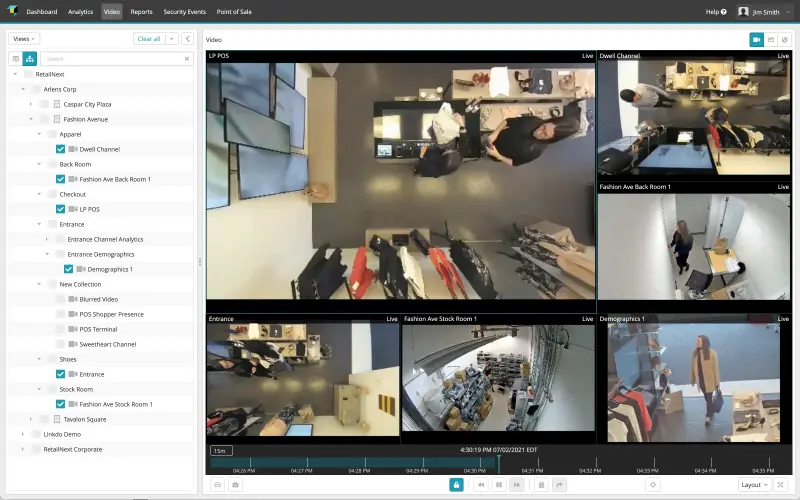Switch to hierarchy tree view icon
This screenshot has height=500, width=800.
coord(30,59)
